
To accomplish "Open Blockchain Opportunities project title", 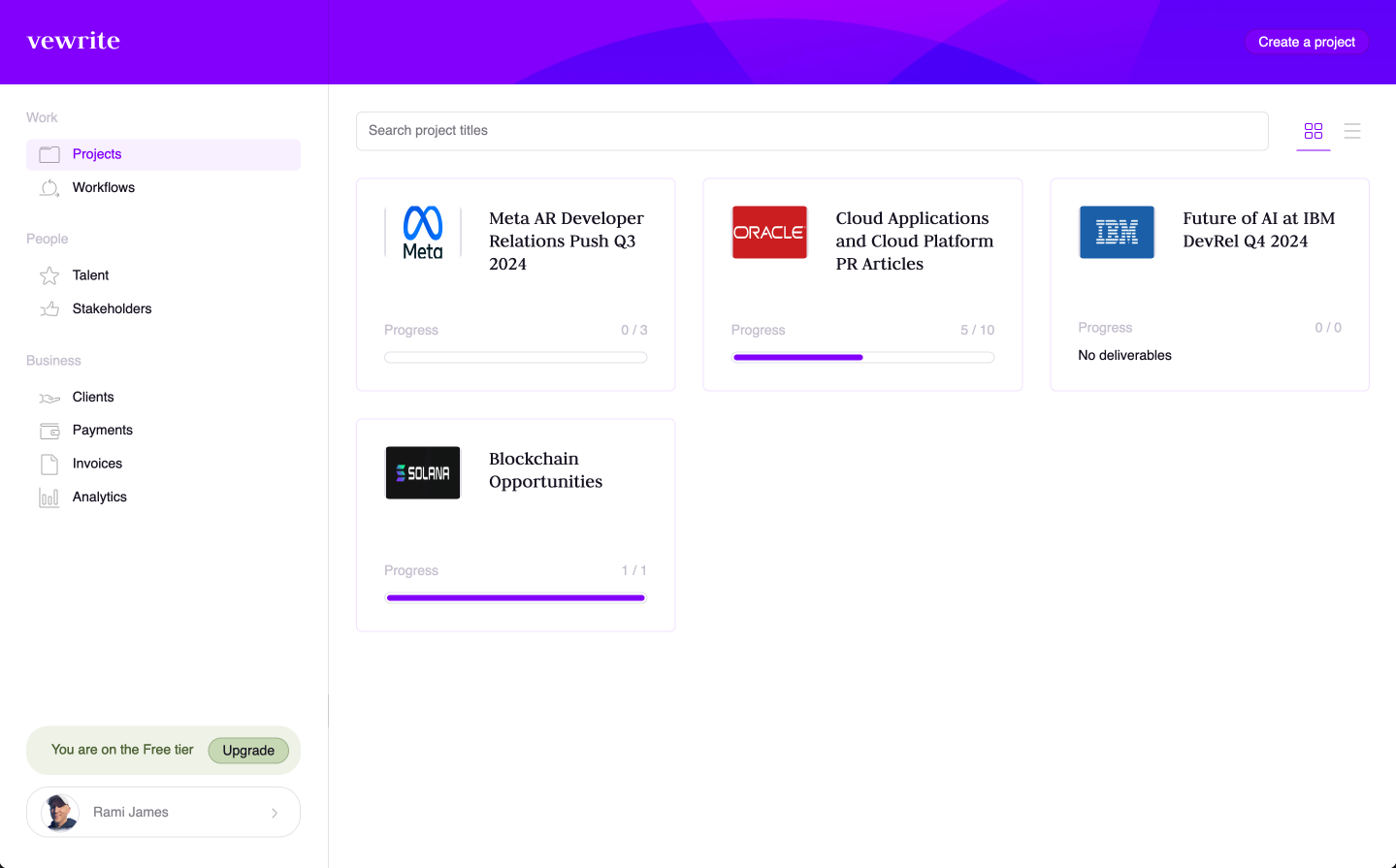I will [x=545, y=470].
